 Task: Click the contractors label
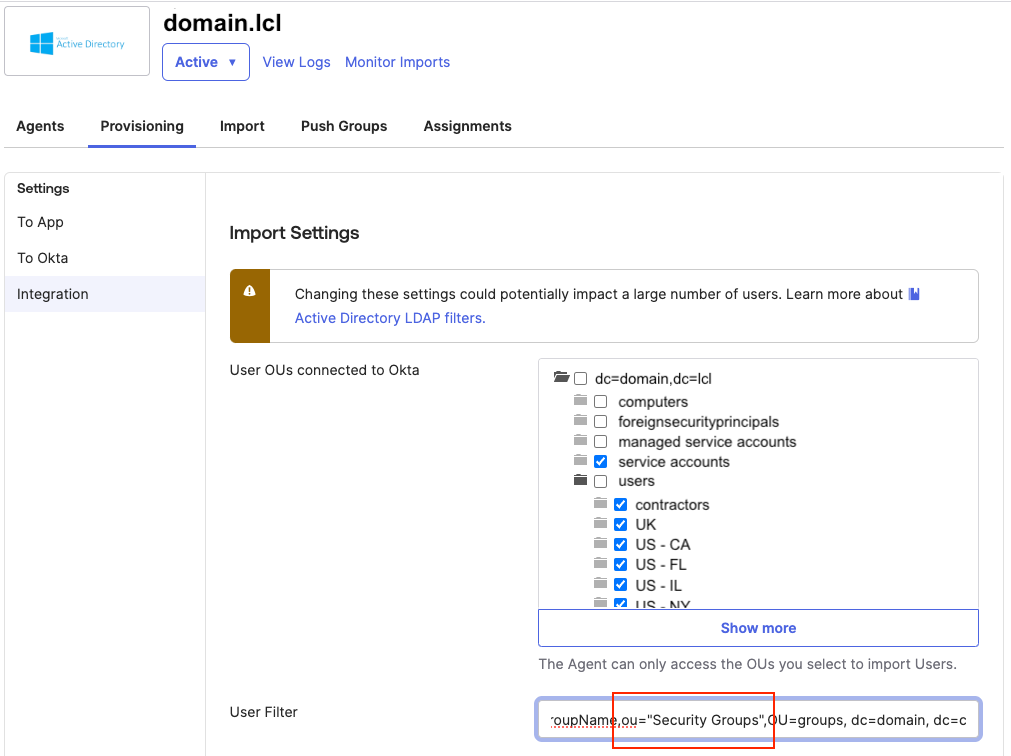672,505
